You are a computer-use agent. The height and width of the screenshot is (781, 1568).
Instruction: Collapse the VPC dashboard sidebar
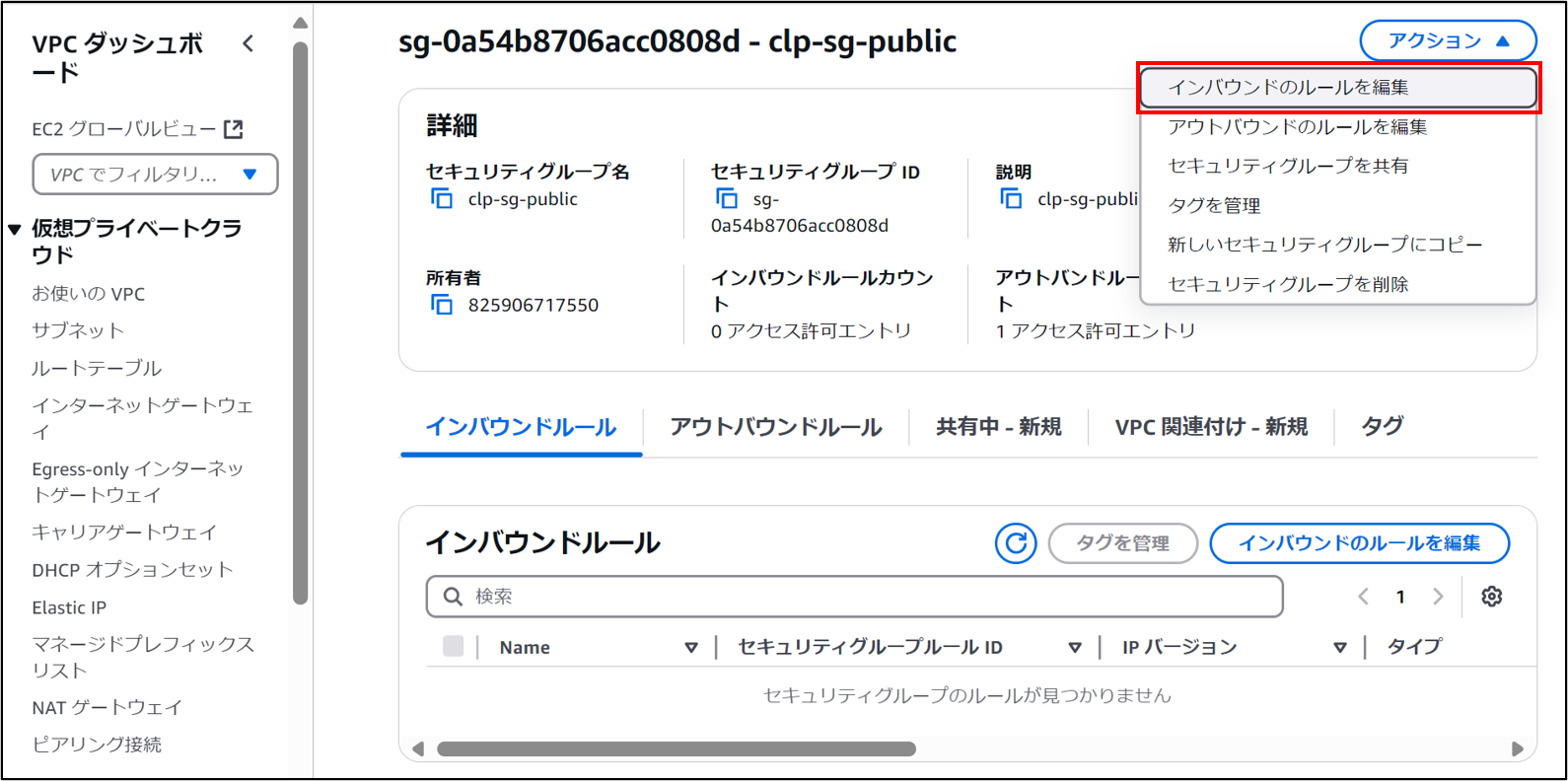click(249, 43)
